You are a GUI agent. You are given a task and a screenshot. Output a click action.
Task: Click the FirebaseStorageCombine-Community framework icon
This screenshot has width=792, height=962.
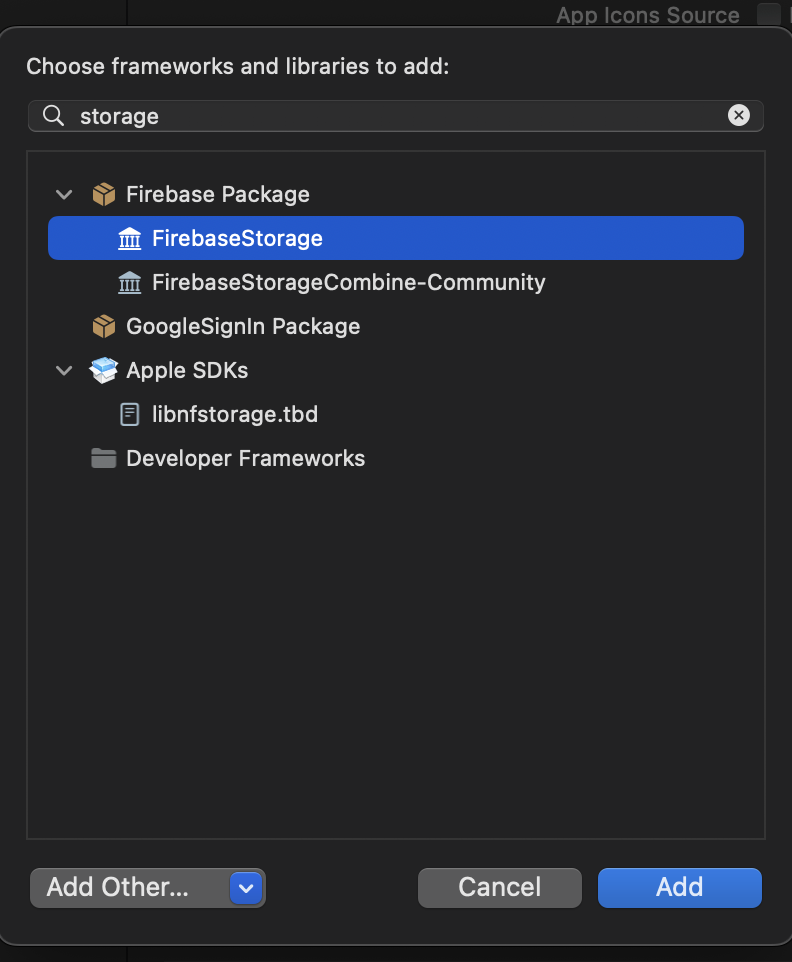point(129,282)
